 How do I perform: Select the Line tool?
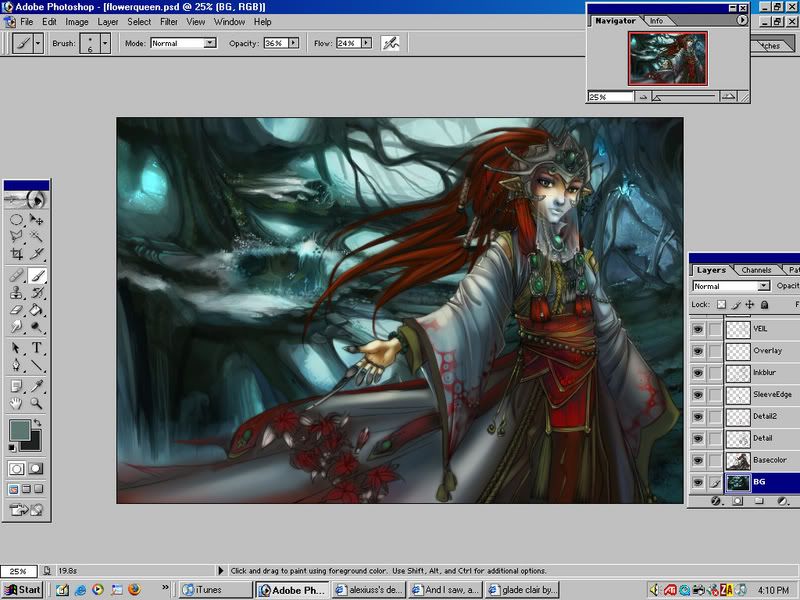tap(36, 365)
